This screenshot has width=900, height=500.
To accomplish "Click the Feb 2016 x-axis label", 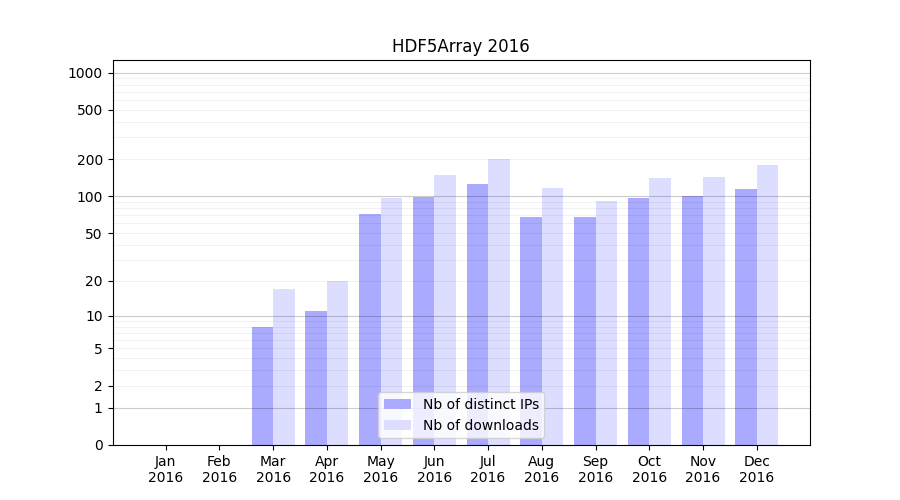I will point(219,469).
